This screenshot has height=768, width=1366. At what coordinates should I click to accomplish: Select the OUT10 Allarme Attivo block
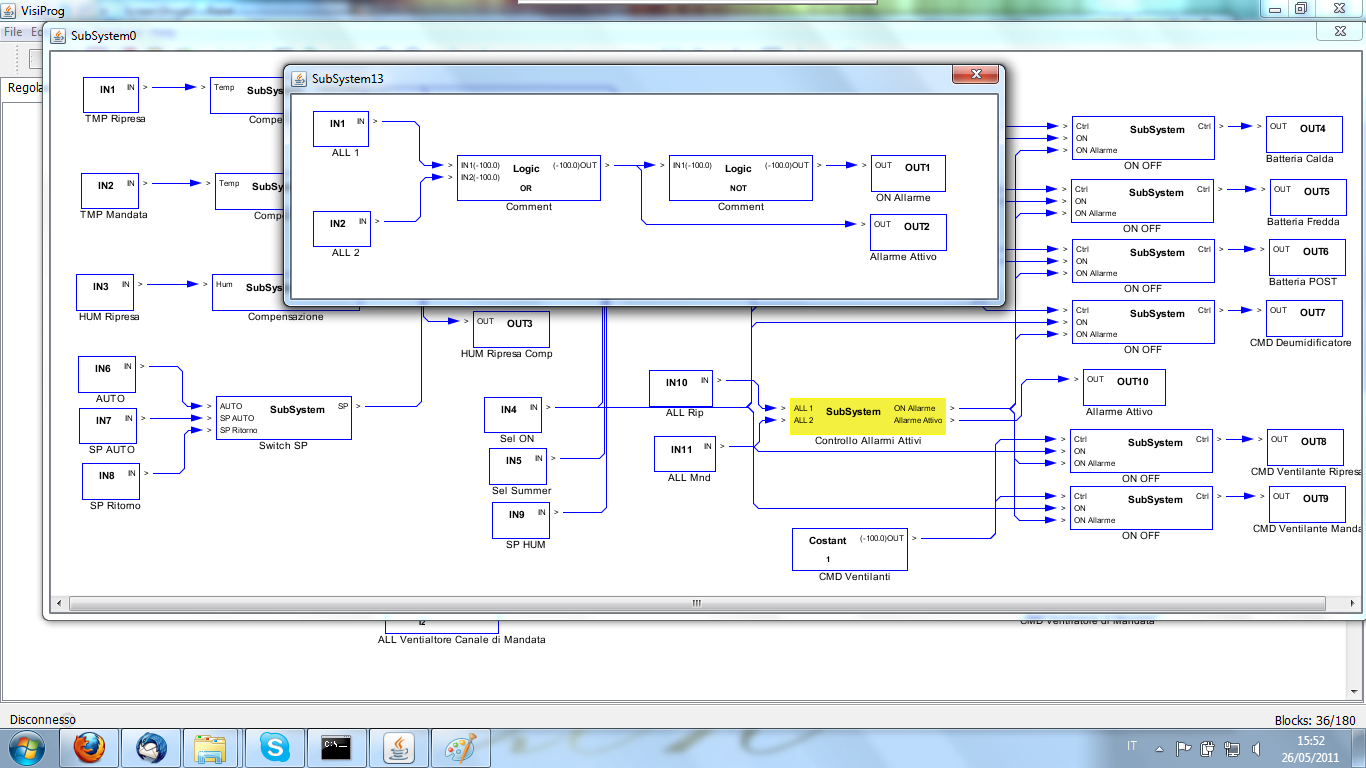click(x=1124, y=388)
